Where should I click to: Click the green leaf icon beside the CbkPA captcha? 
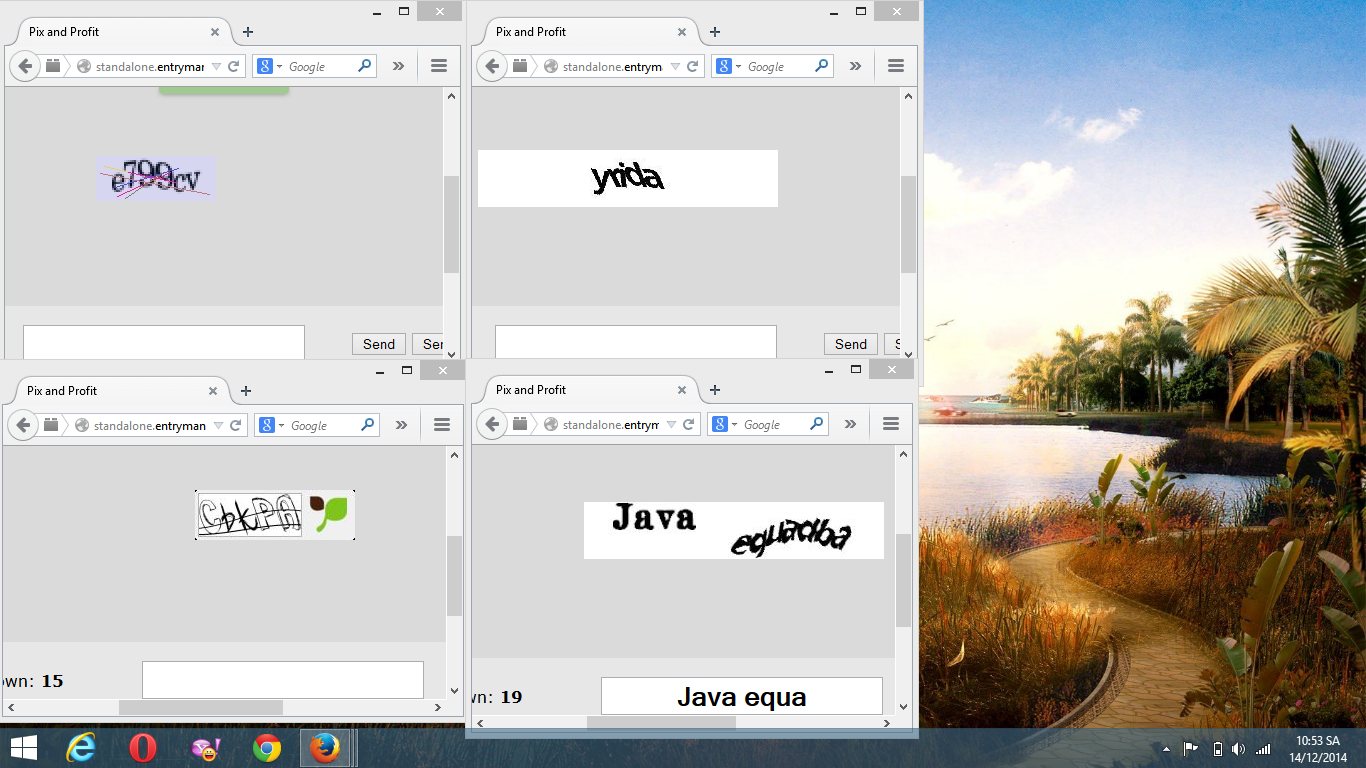pos(329,514)
